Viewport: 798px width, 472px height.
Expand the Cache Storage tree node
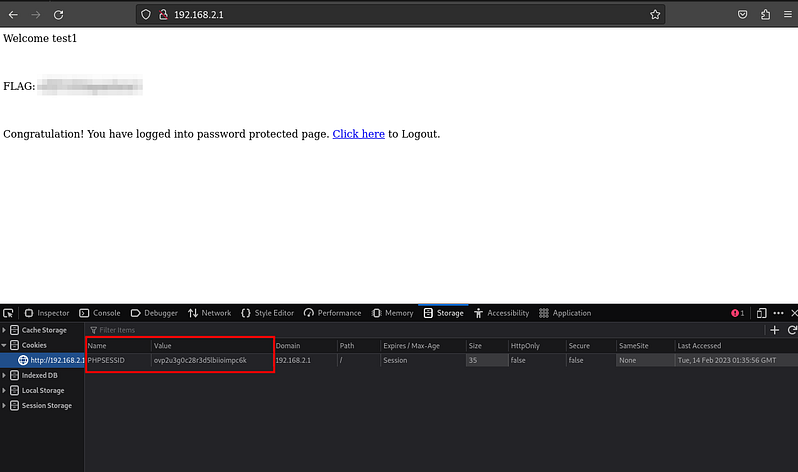(4, 330)
